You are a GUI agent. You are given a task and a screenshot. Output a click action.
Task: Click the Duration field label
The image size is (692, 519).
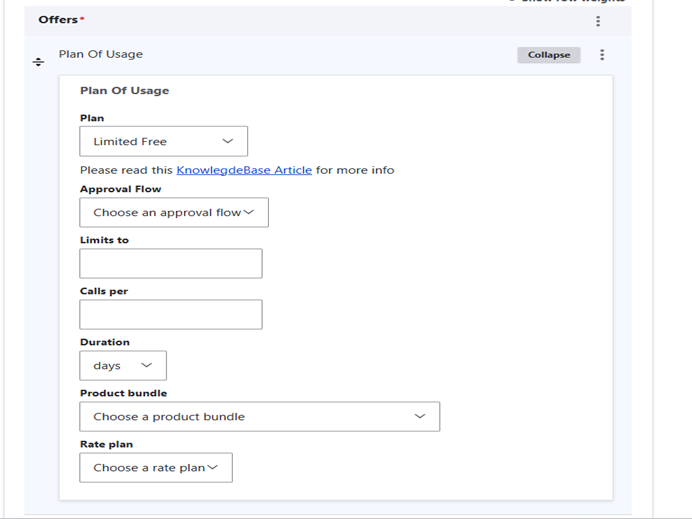click(x=105, y=342)
